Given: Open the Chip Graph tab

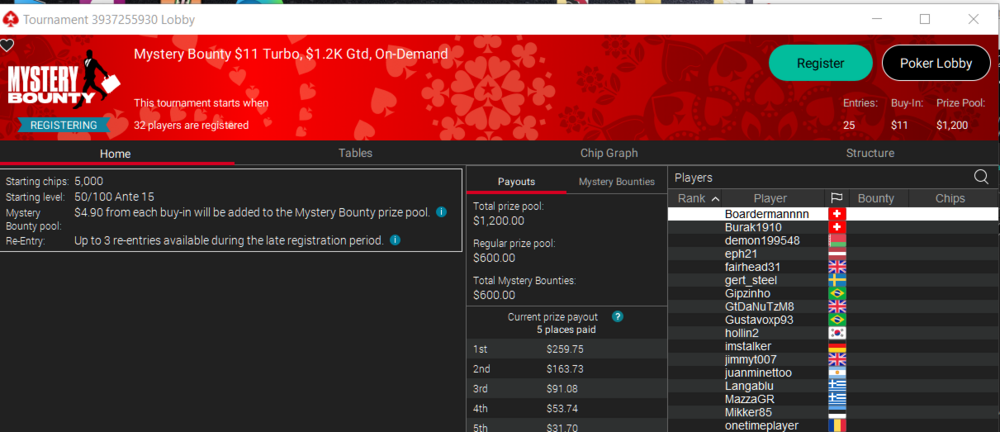Looking at the screenshot, I should [x=608, y=153].
